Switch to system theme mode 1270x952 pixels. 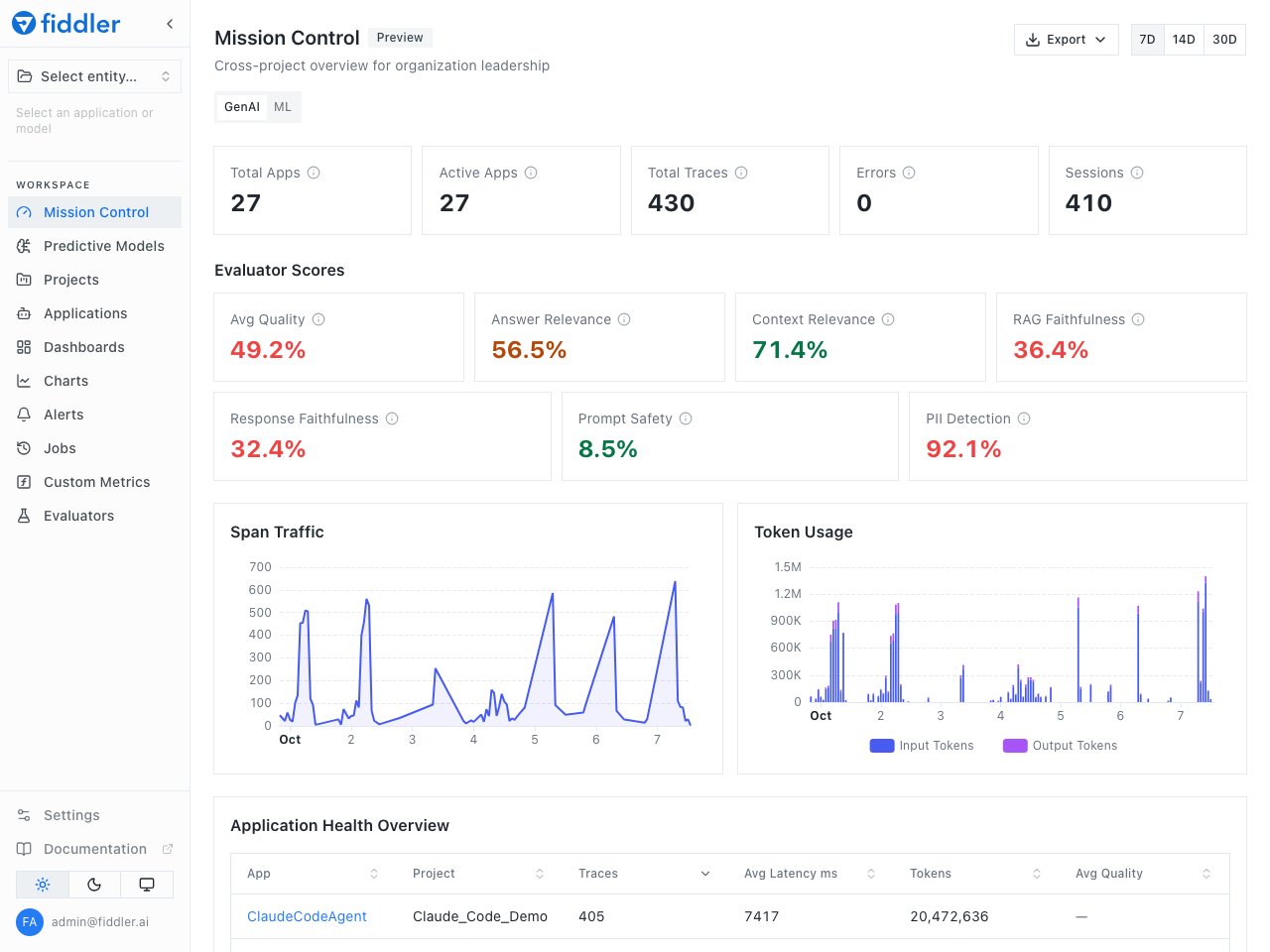coord(147,885)
